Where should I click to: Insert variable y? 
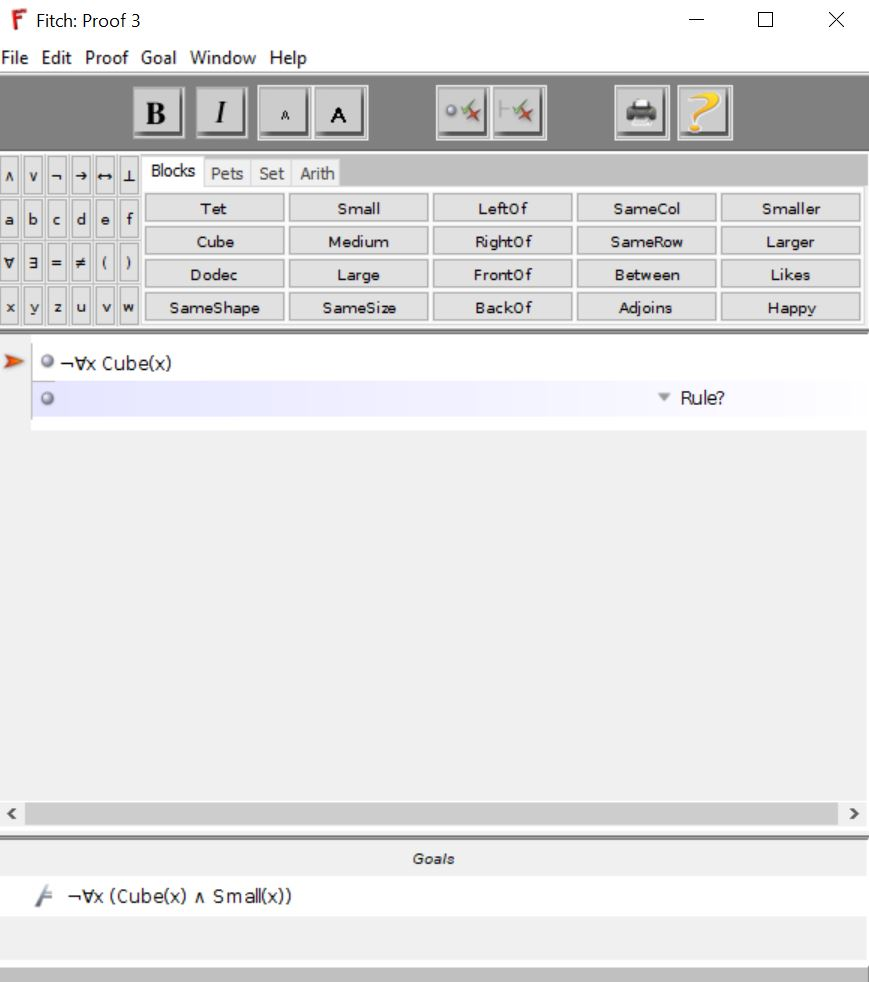[x=33, y=306]
